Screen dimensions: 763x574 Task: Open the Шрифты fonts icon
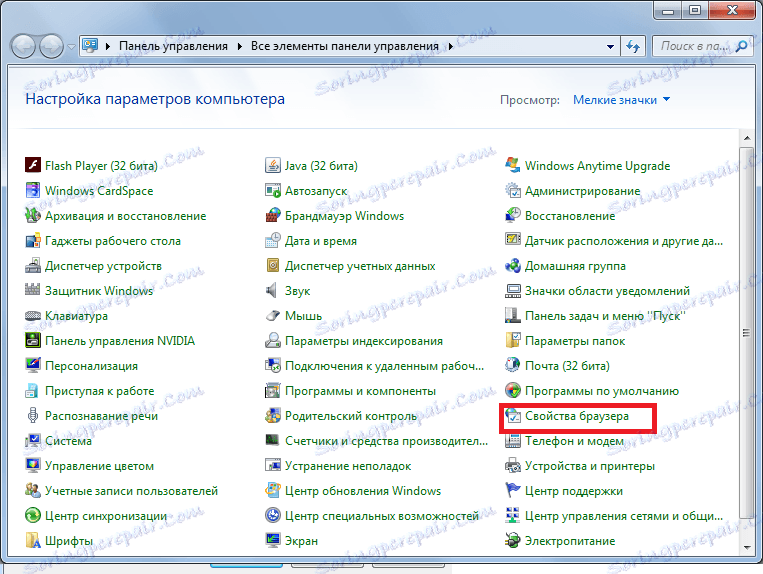[33, 540]
